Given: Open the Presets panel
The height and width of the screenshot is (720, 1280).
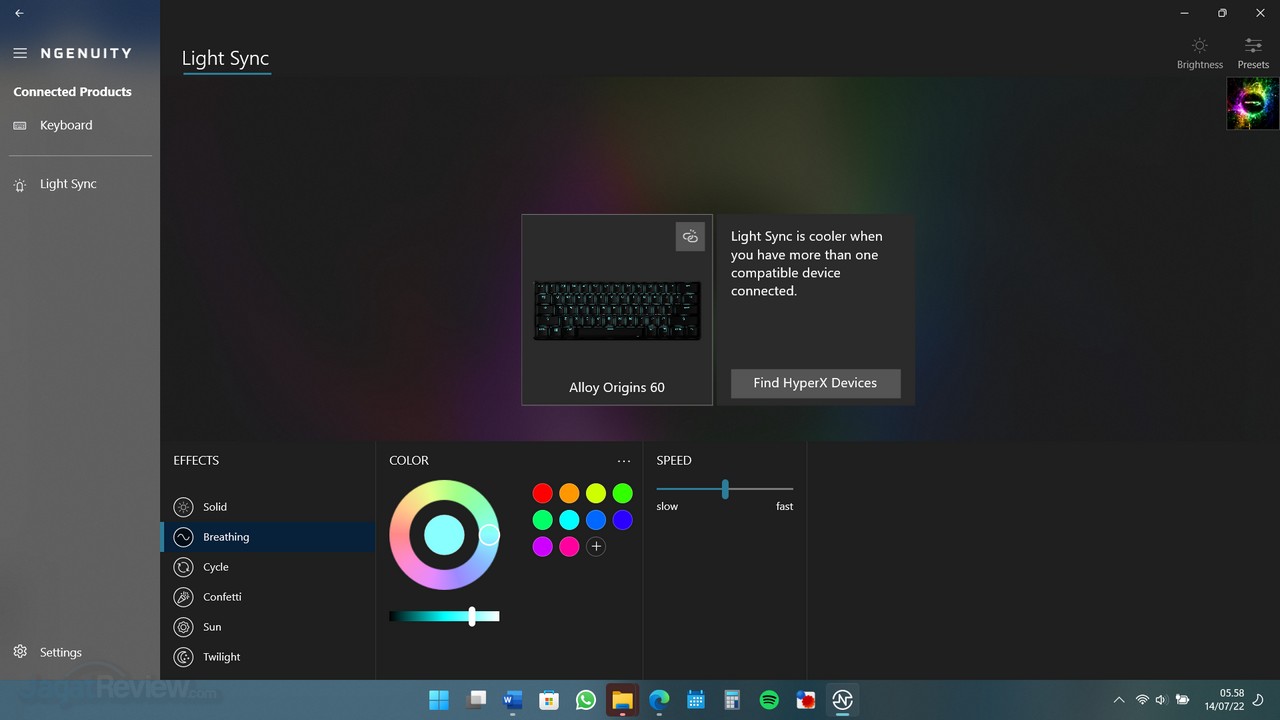Looking at the screenshot, I should click(1252, 52).
